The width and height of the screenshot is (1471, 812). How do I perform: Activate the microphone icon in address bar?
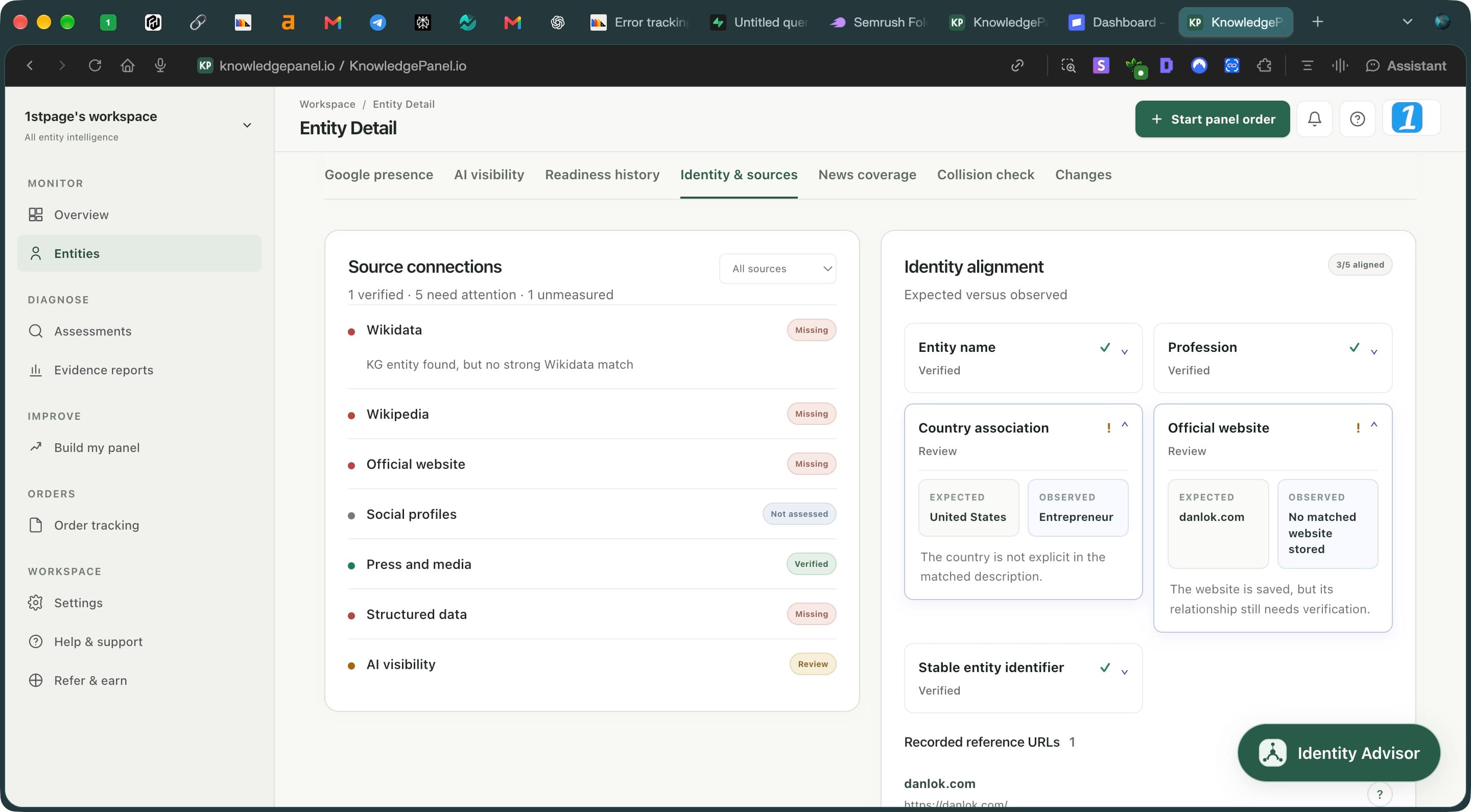pyautogui.click(x=160, y=66)
